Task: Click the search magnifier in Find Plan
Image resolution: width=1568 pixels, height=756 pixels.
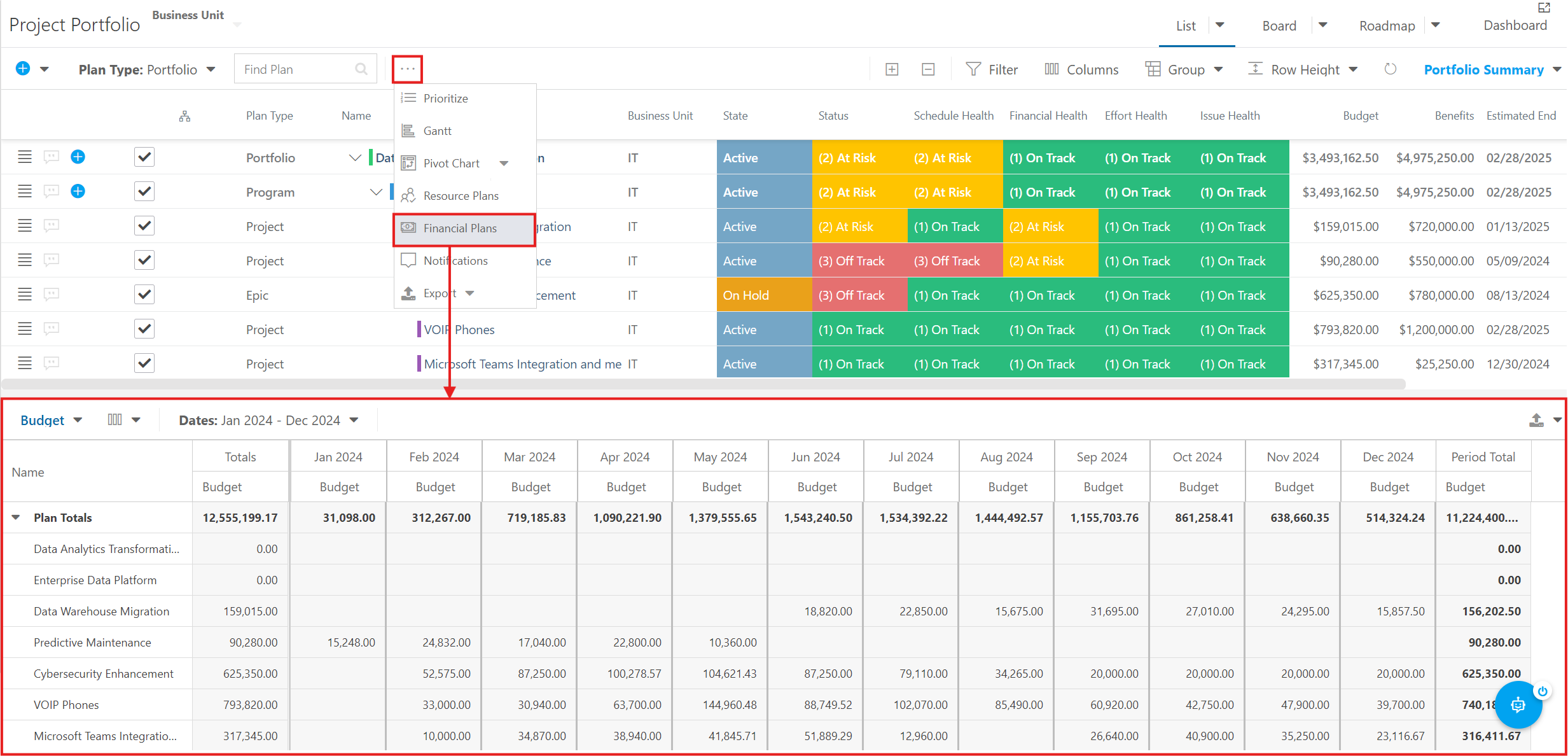Action: 361,69
